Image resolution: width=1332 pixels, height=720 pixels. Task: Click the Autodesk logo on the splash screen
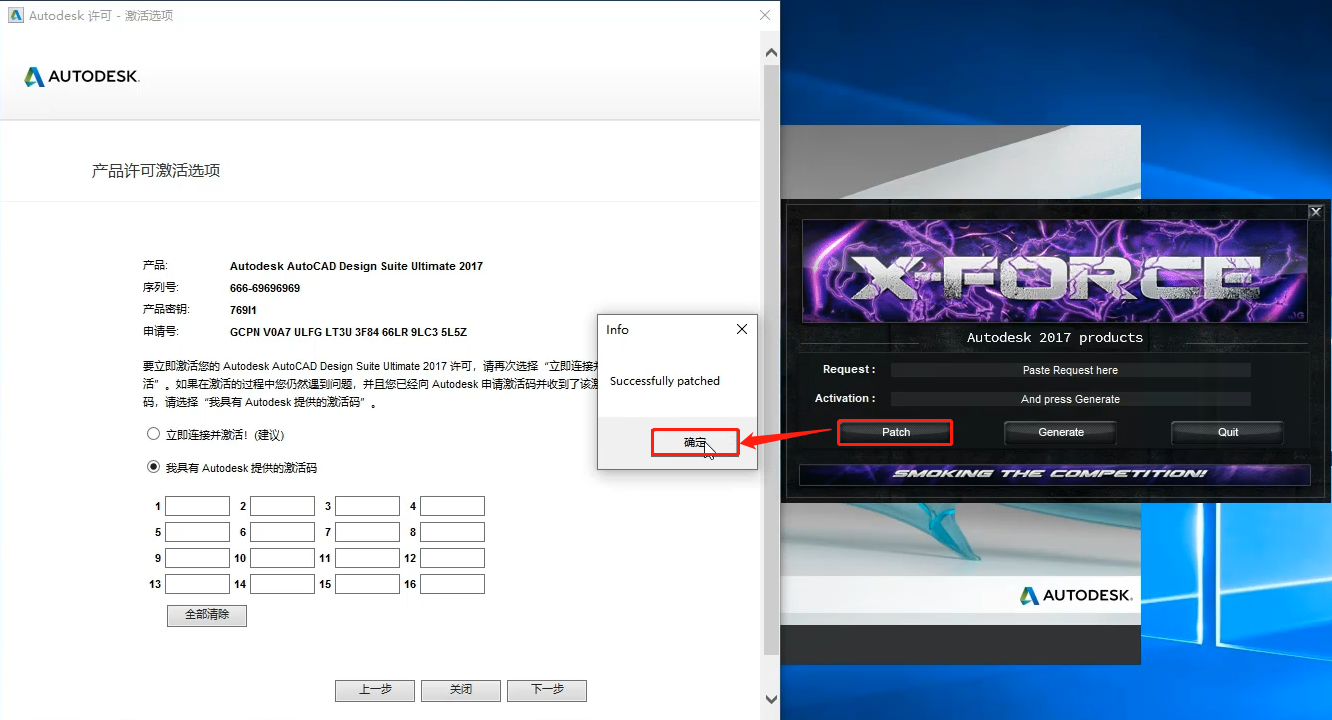[1075, 595]
